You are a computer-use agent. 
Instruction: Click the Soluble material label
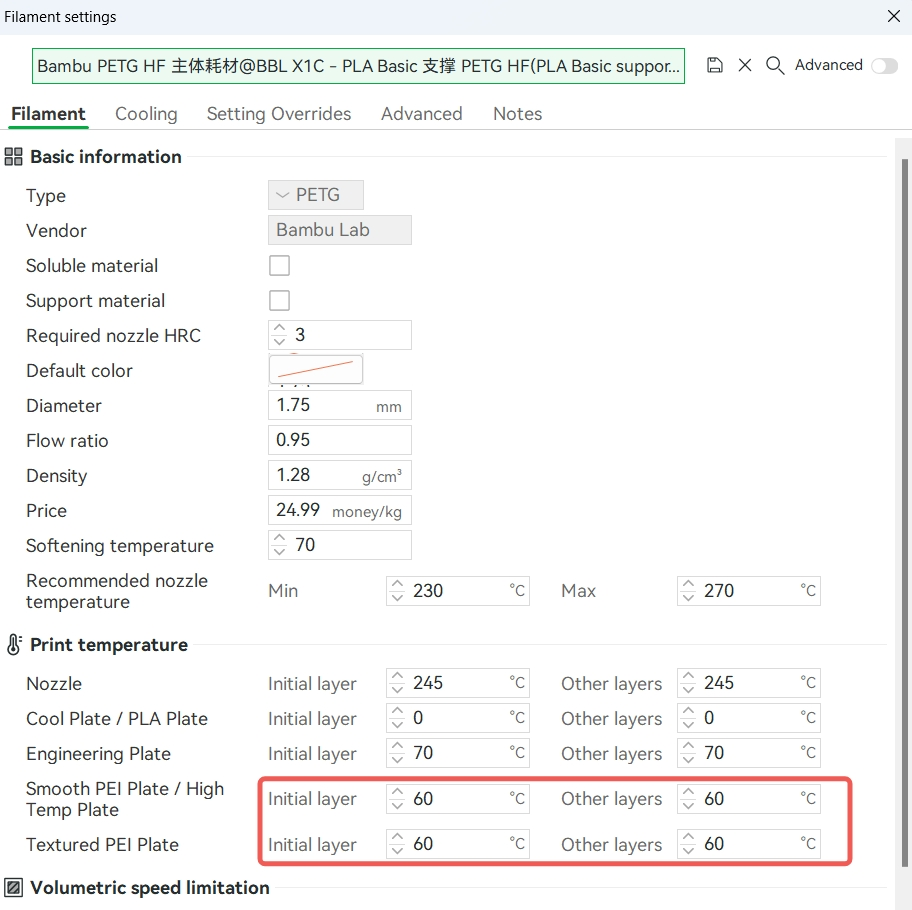92,266
